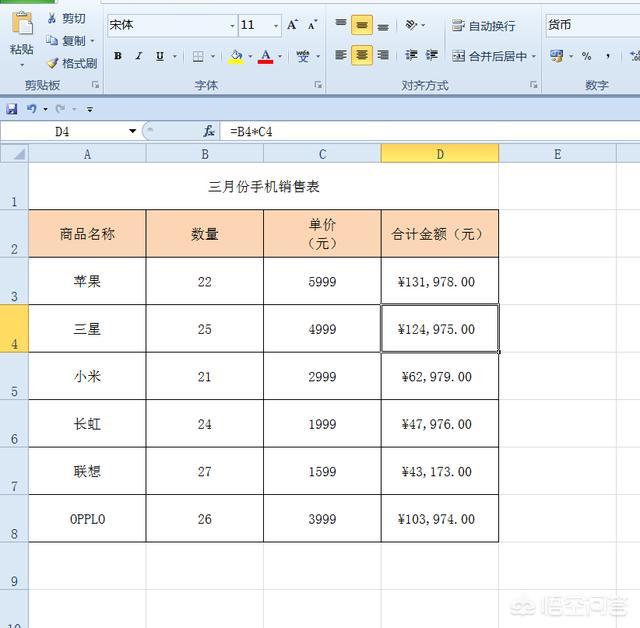The height and width of the screenshot is (628, 640).
Task: Toggle Italic formatting
Action: pos(139,56)
